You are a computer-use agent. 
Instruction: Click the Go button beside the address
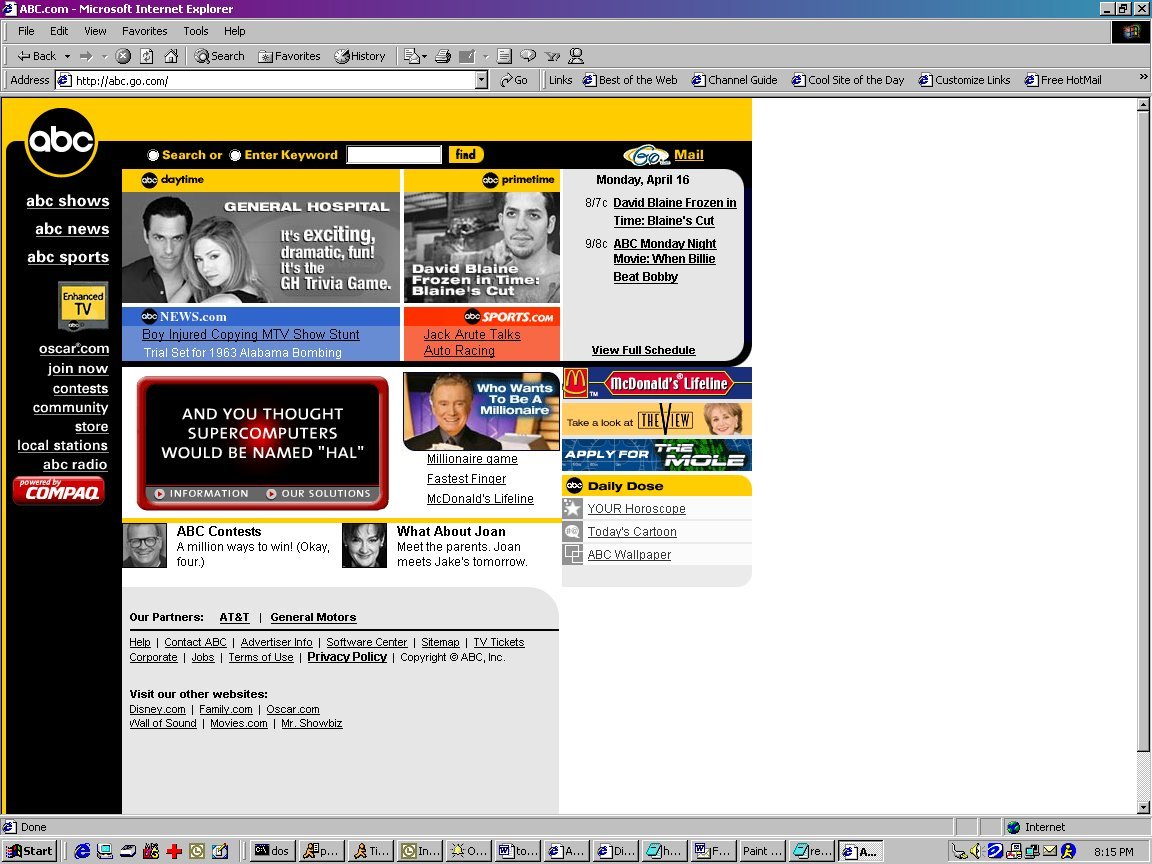pos(514,80)
